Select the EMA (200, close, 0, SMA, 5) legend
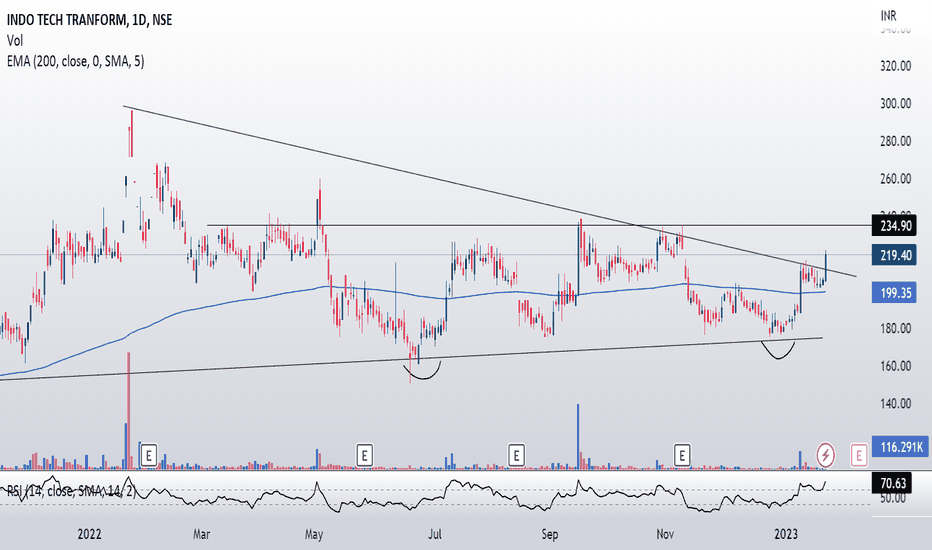 pos(75,61)
